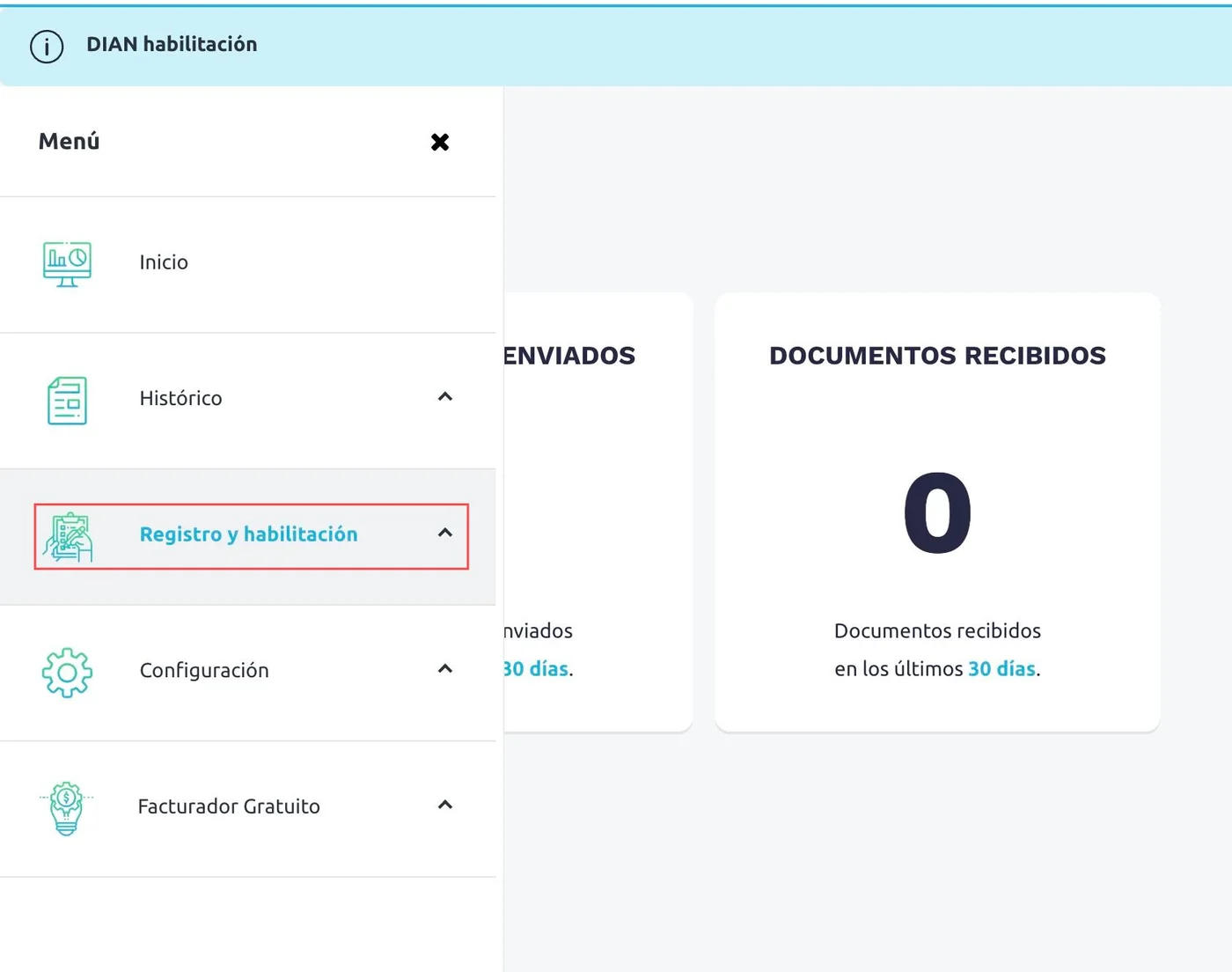Toggle the Registro y habilitación chevron
This screenshot has width=1232, height=972.
445,533
